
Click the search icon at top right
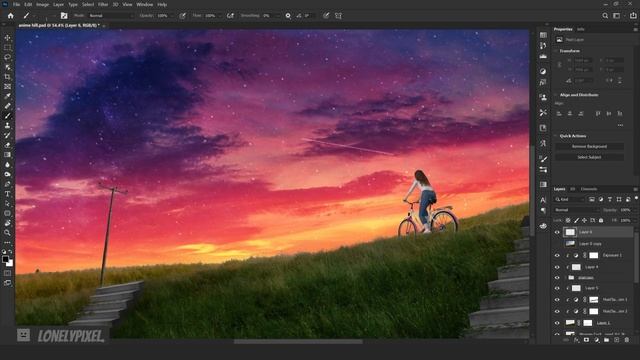pos(605,16)
